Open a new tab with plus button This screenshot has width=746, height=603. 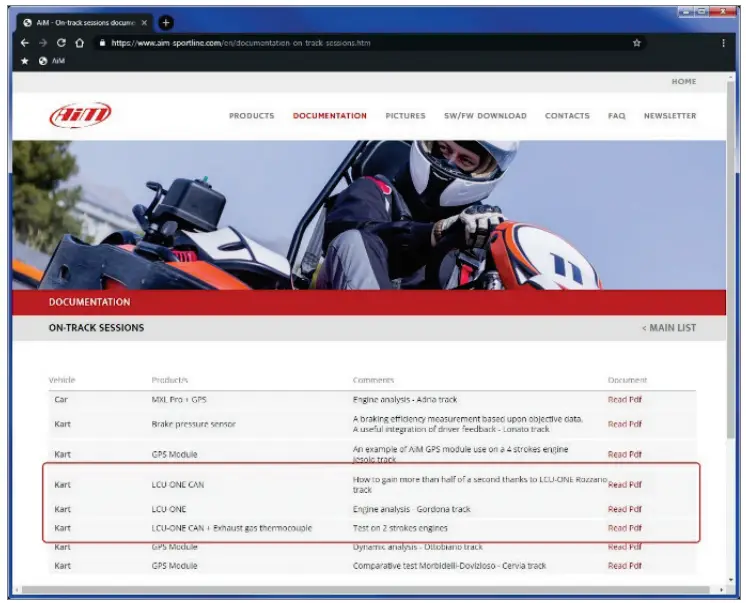[x=166, y=22]
